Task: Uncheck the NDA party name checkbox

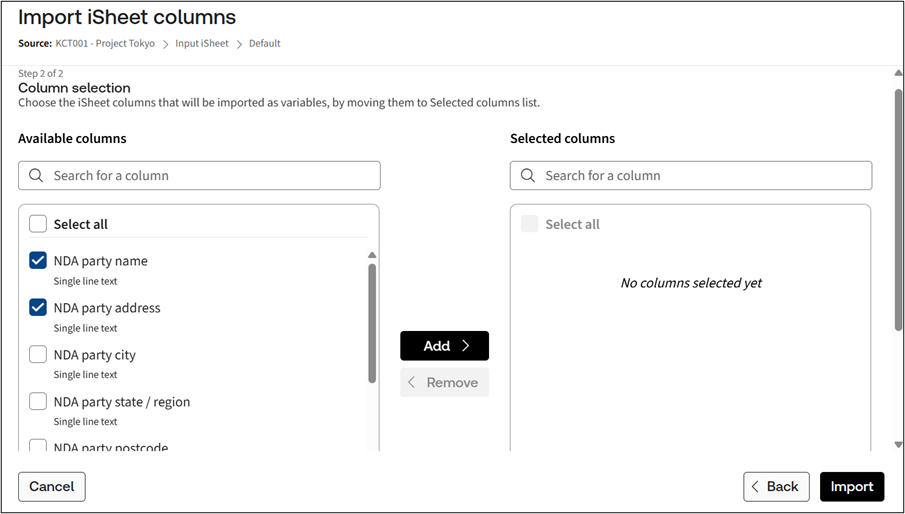Action: click(x=38, y=261)
